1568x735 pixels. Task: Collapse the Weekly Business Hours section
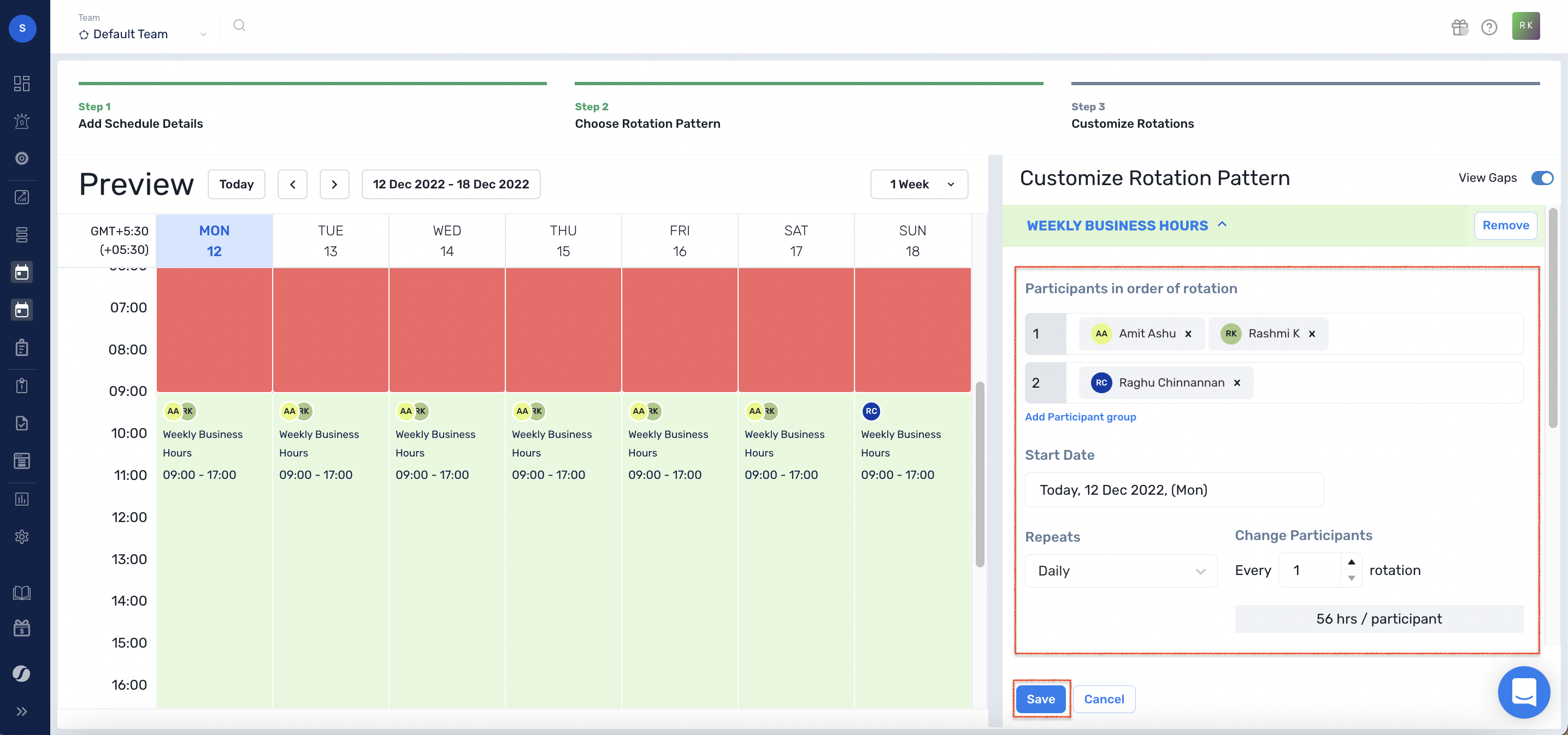(1222, 224)
